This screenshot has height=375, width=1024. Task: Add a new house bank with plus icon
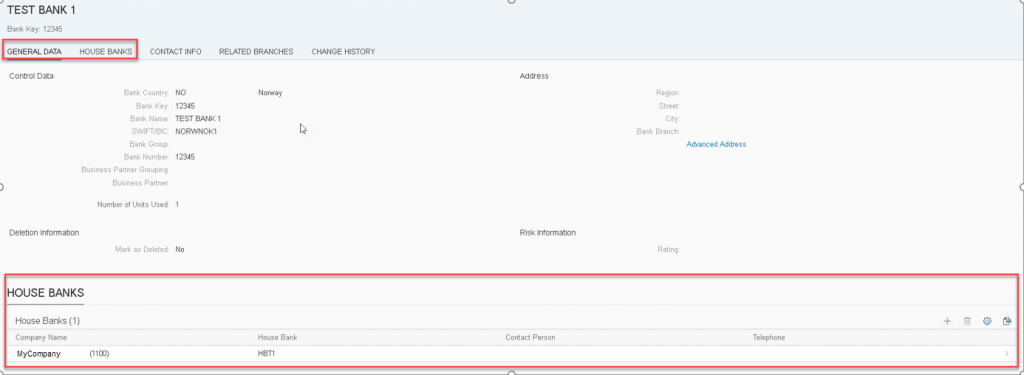947,321
